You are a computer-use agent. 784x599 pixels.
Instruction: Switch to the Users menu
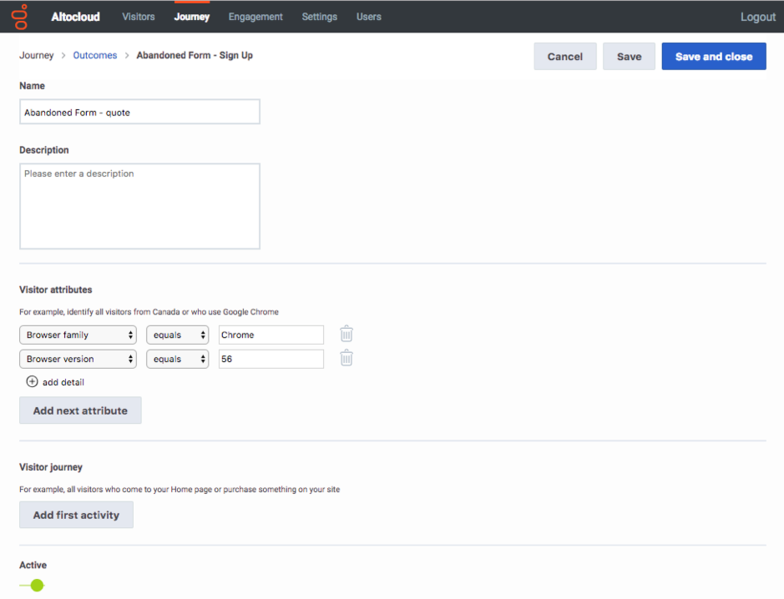tap(369, 16)
